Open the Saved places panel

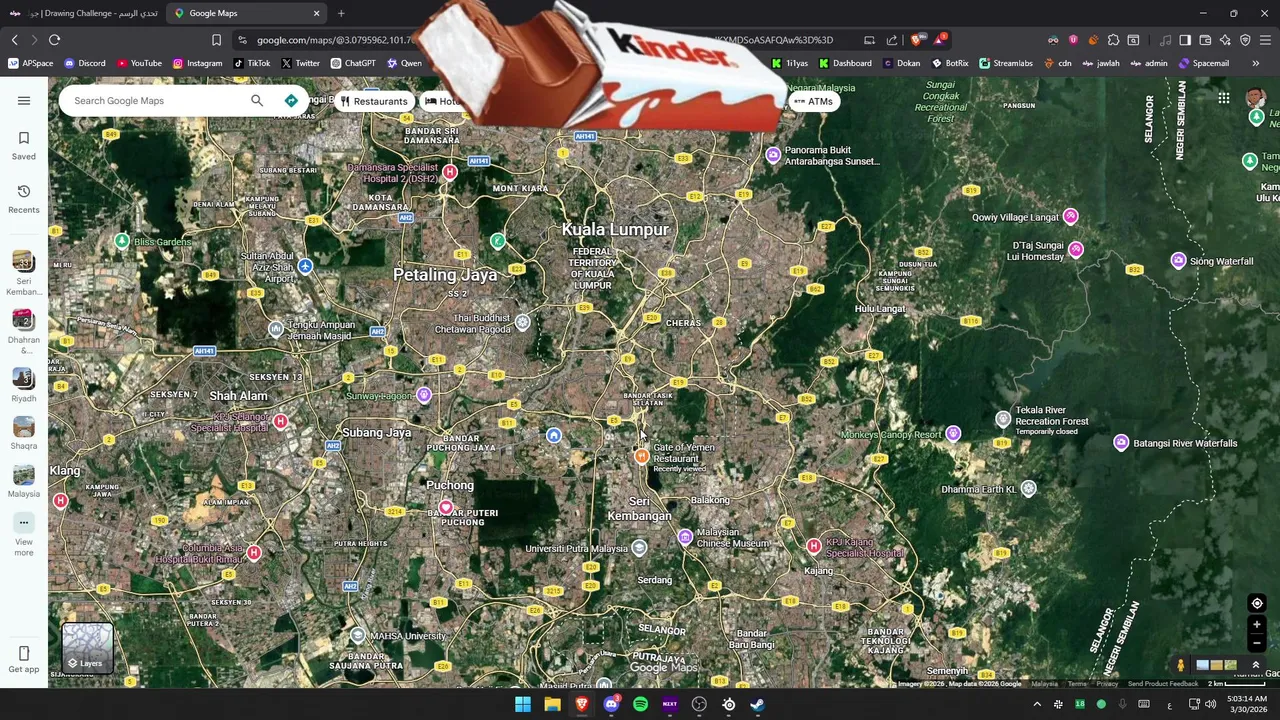(24, 146)
